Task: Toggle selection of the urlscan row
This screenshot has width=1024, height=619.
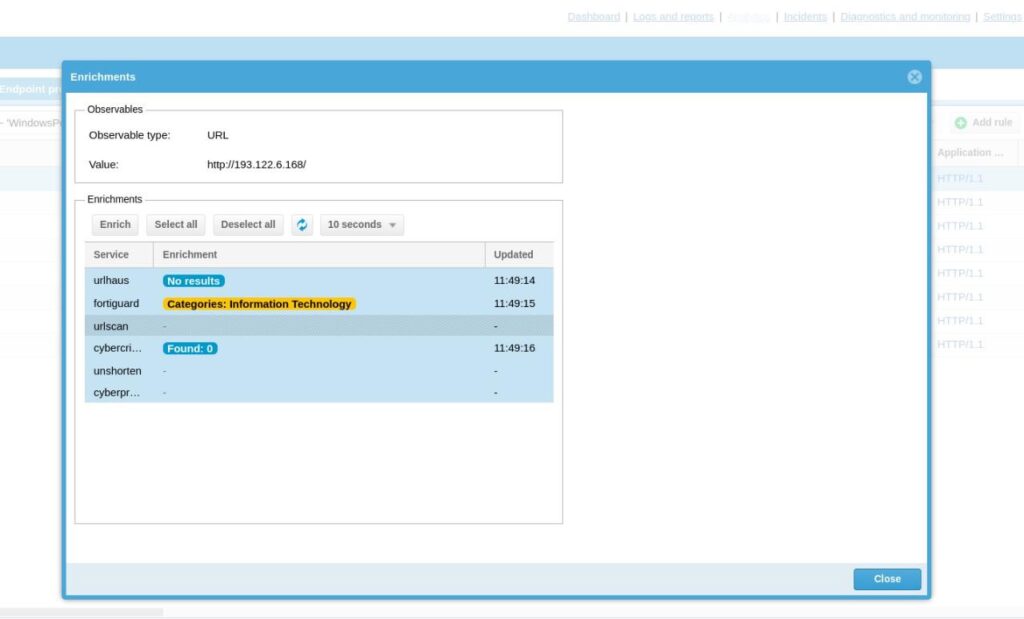Action: coord(111,326)
